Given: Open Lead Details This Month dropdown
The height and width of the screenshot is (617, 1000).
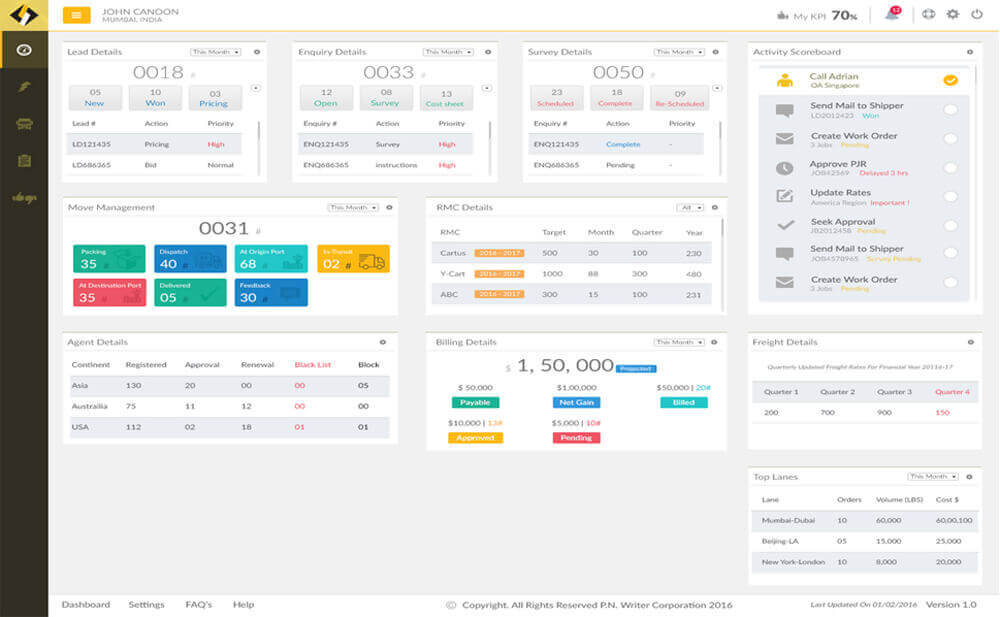Looking at the screenshot, I should point(216,52).
